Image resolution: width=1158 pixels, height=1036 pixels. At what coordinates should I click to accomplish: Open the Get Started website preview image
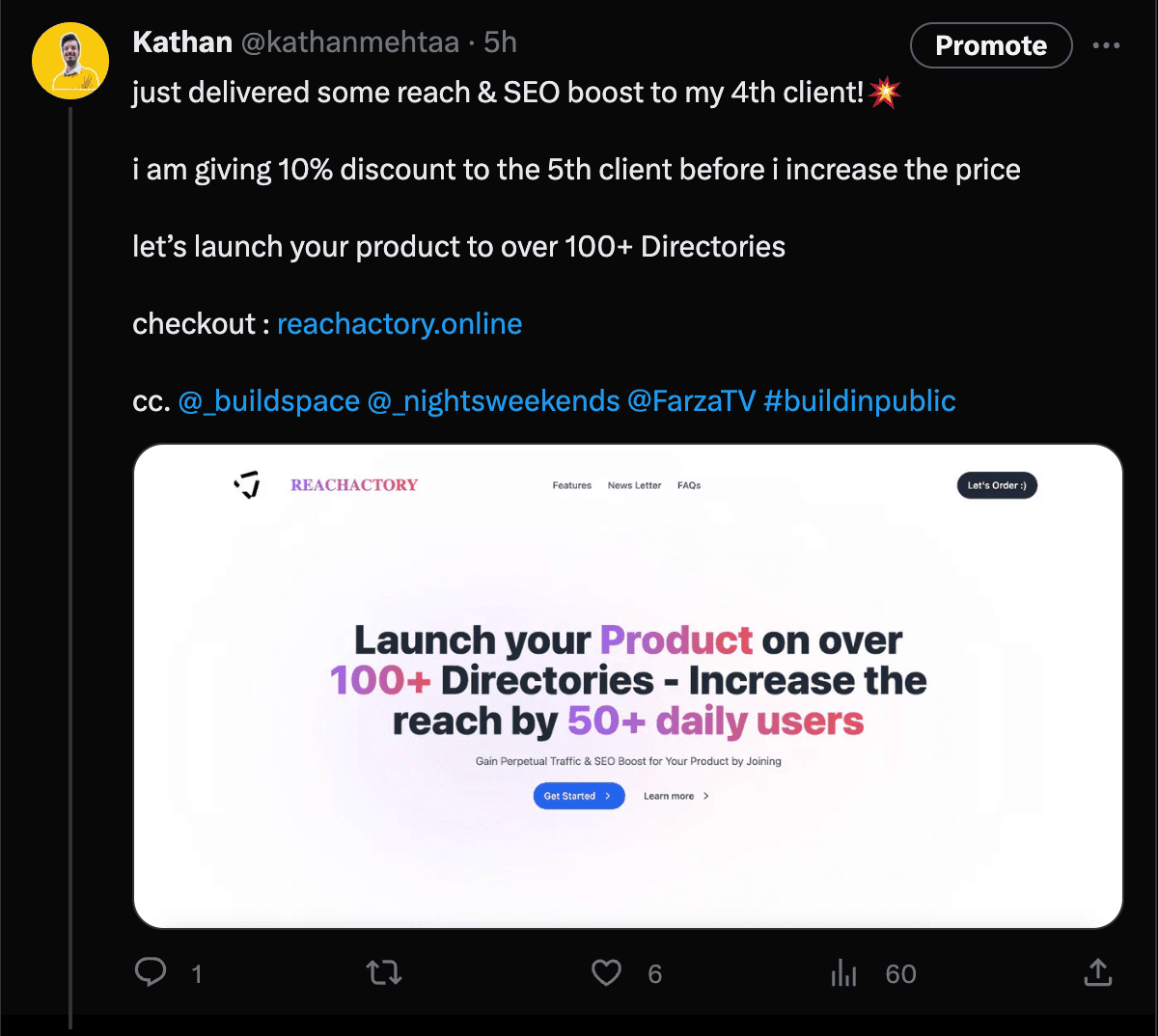tap(627, 686)
